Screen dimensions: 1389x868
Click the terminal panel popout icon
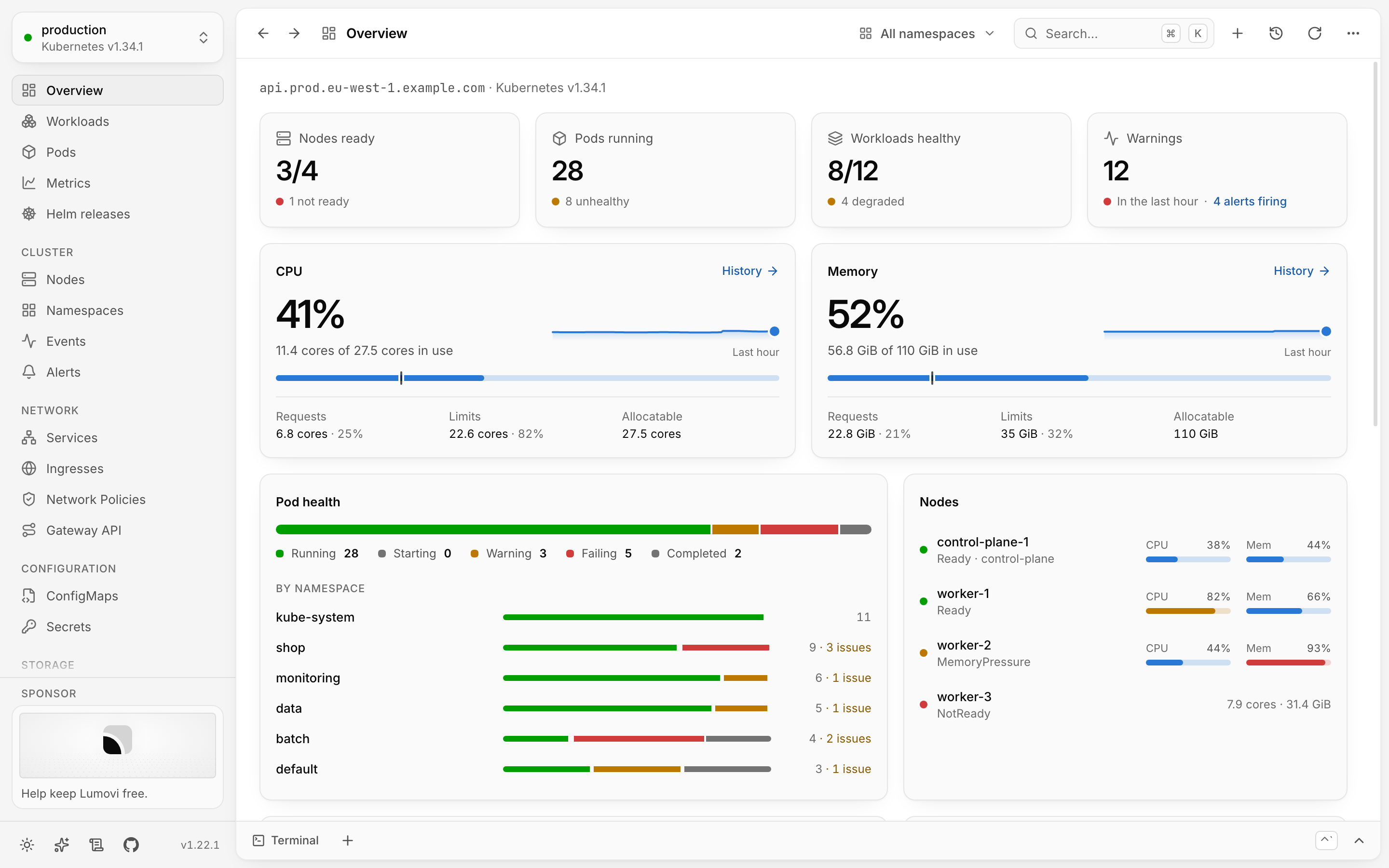pyautogui.click(x=1326, y=841)
